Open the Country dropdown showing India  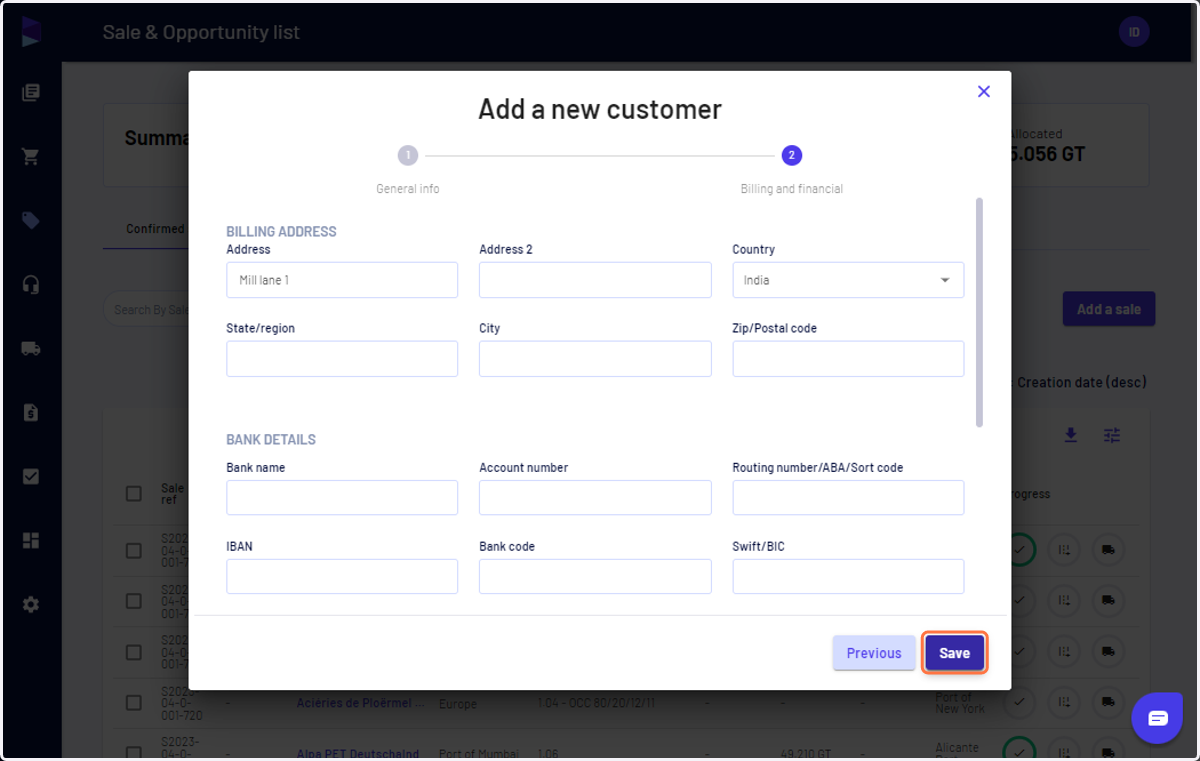pos(848,280)
